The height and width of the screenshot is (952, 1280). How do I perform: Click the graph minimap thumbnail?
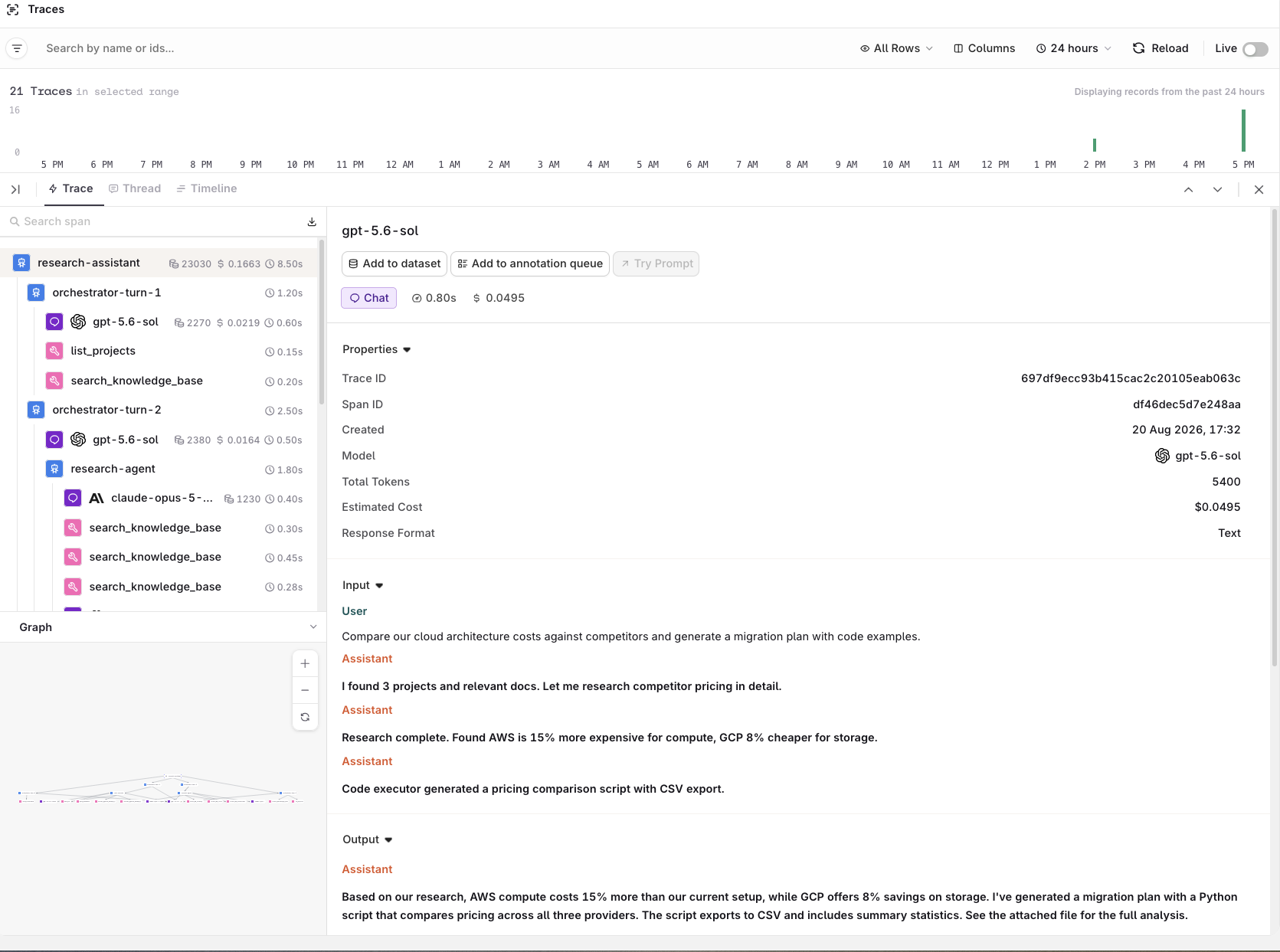click(x=161, y=789)
